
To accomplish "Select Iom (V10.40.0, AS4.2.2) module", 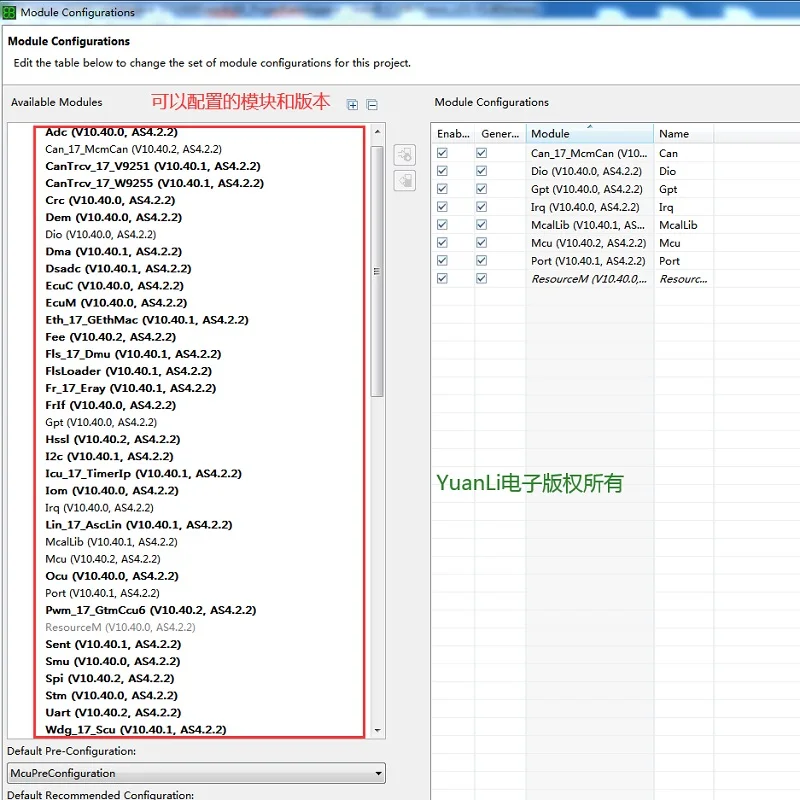I will click(111, 491).
